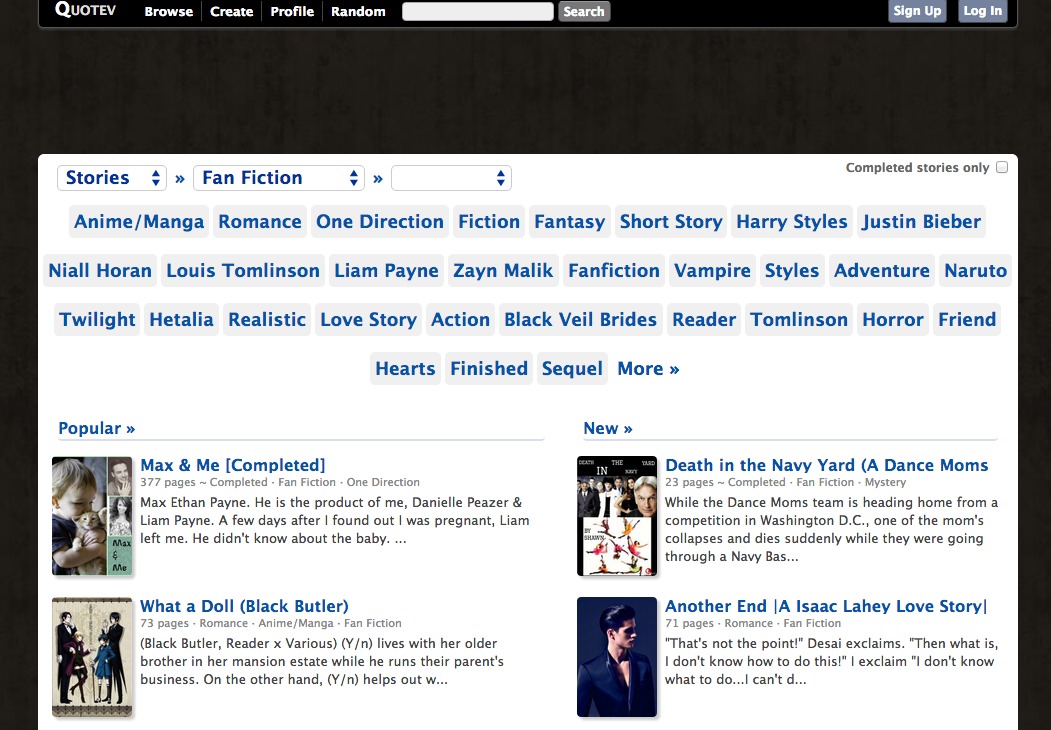
Task: Click '73 pages · Romance · Anime/Manga' metadata line
Action: (x=271, y=623)
